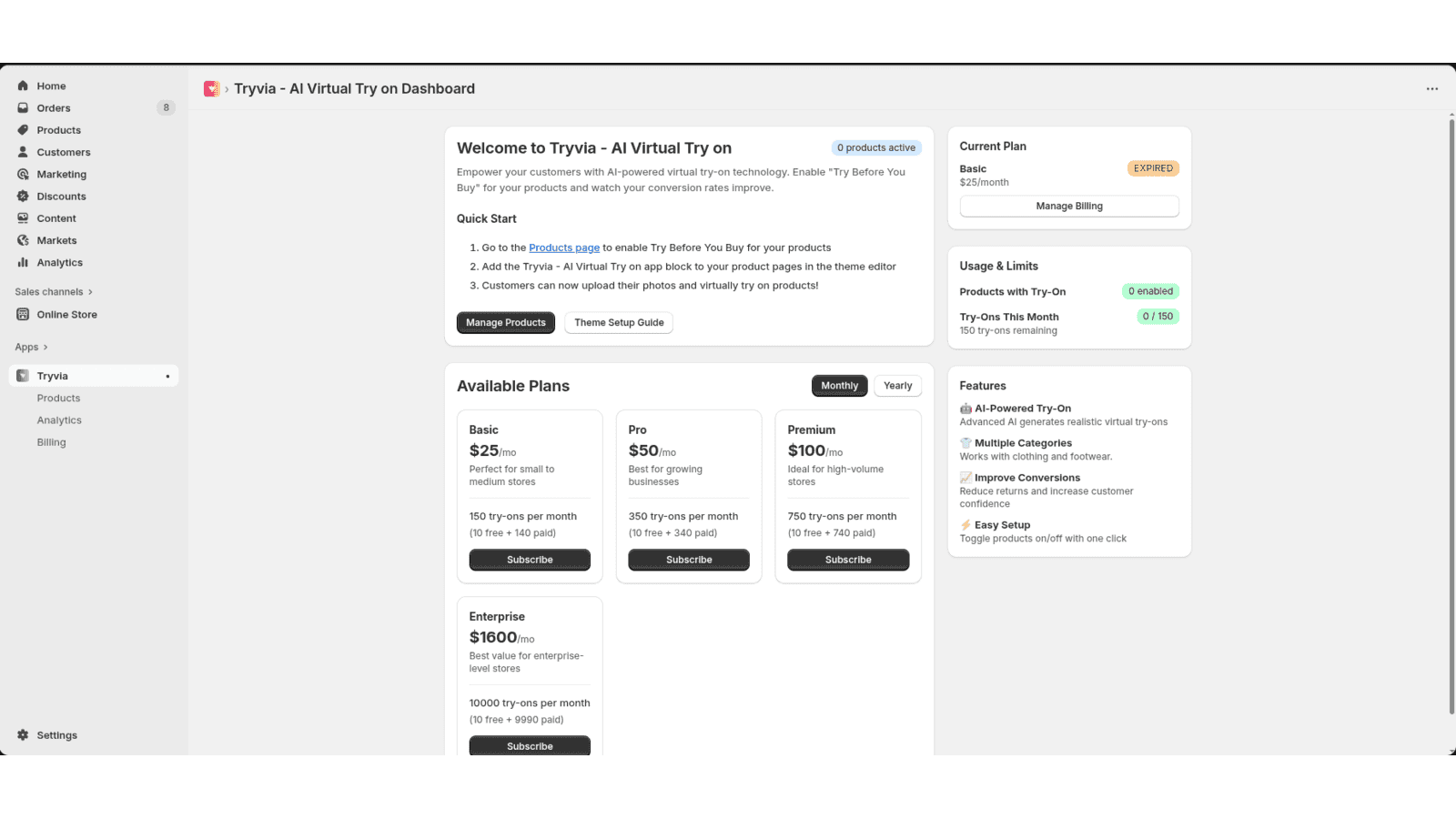This screenshot has height=819, width=1456.
Task: Click the Markets globe icon
Action: coord(23,240)
